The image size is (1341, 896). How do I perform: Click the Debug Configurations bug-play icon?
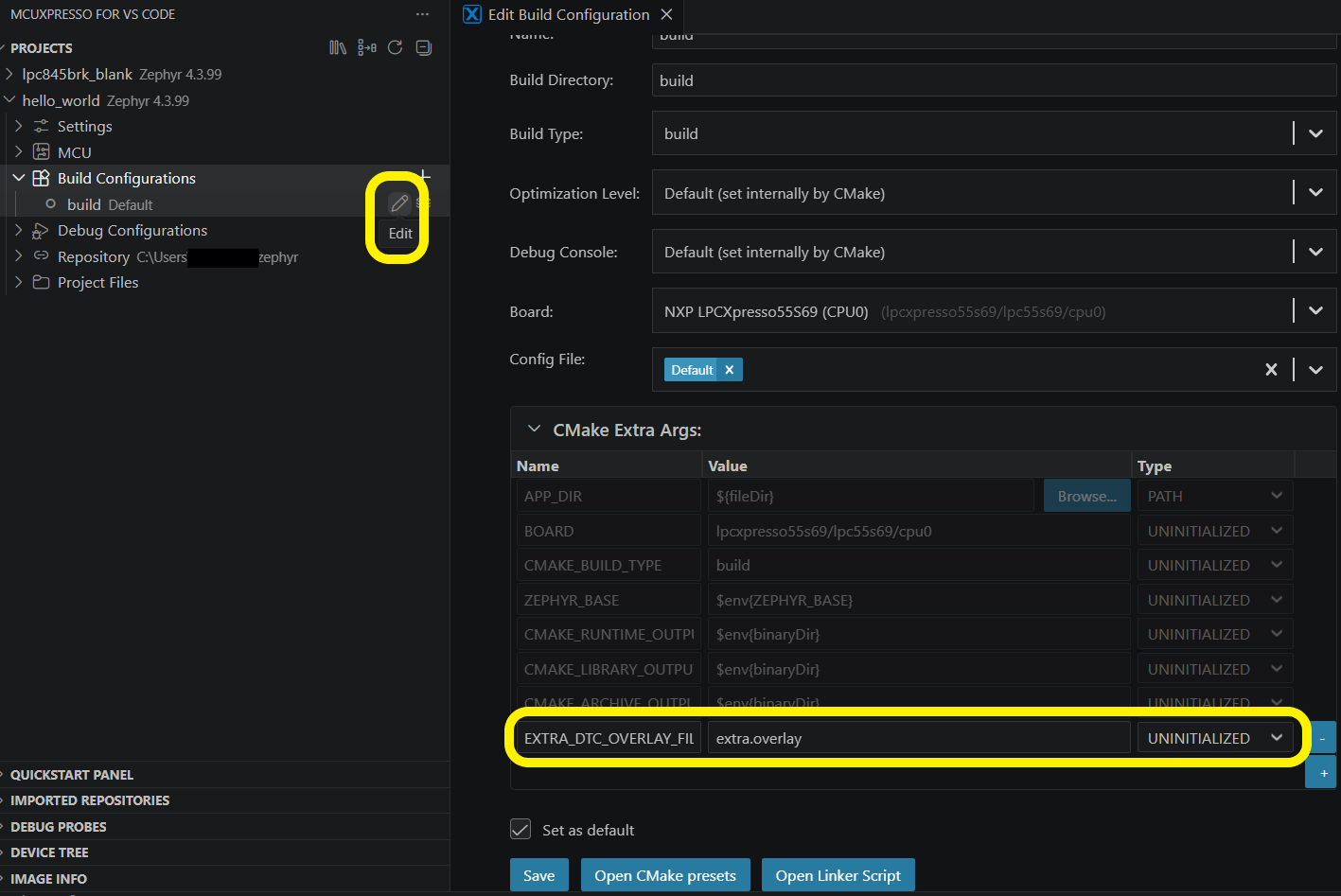pyautogui.click(x=41, y=230)
